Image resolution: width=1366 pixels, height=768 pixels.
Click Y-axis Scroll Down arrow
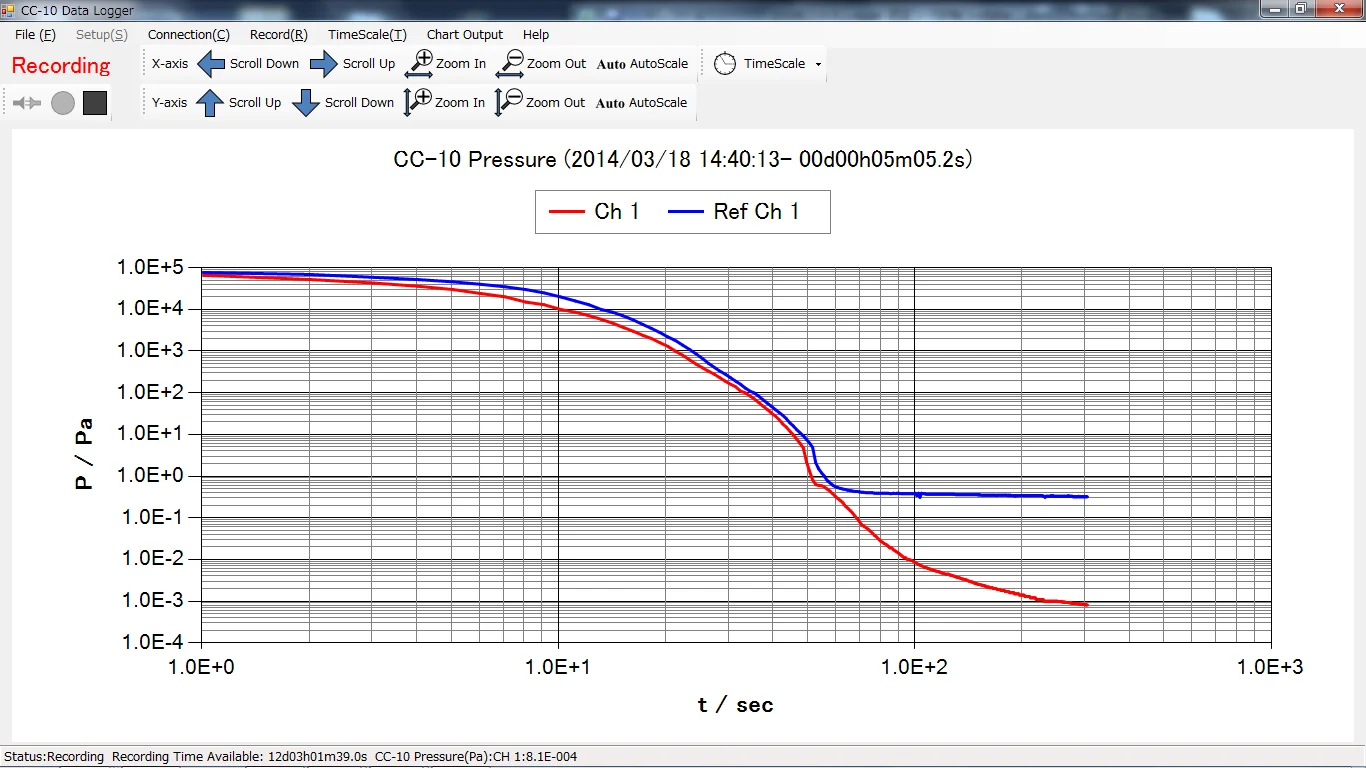click(x=306, y=103)
